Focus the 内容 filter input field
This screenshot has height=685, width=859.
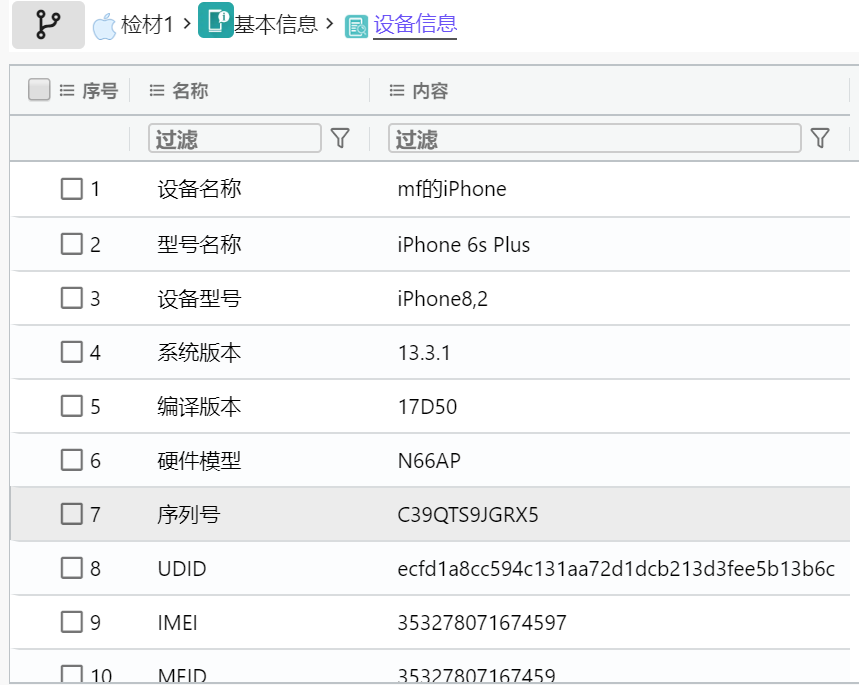pyautogui.click(x=595, y=138)
